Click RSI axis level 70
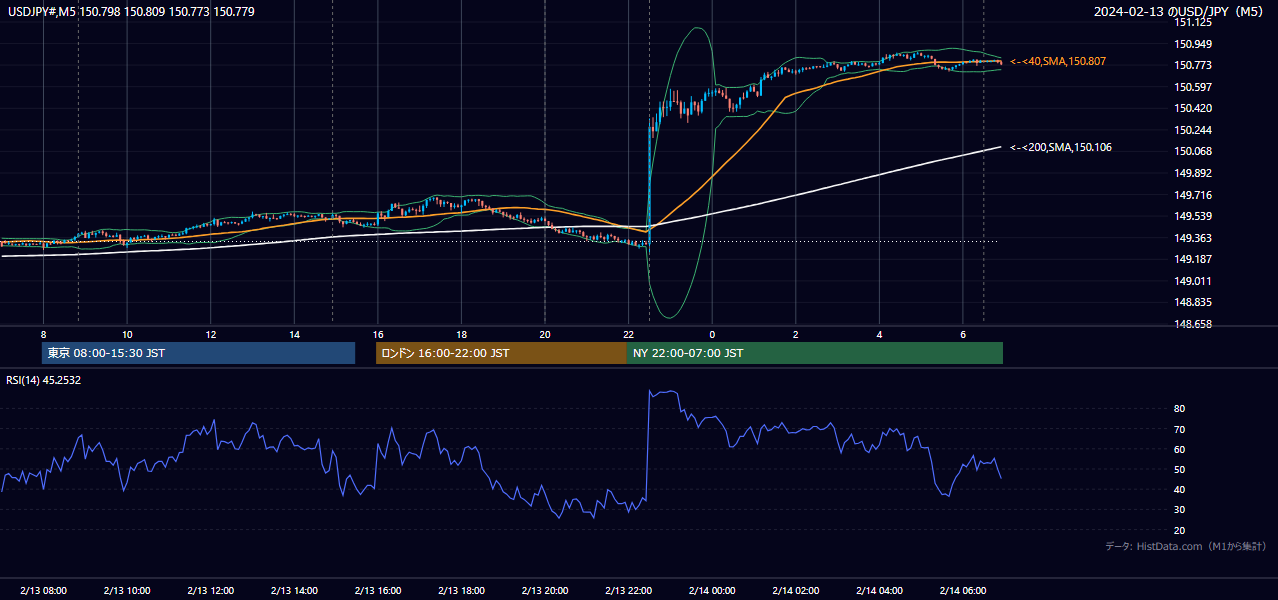Image resolution: width=1278 pixels, height=600 pixels. 1180,429
